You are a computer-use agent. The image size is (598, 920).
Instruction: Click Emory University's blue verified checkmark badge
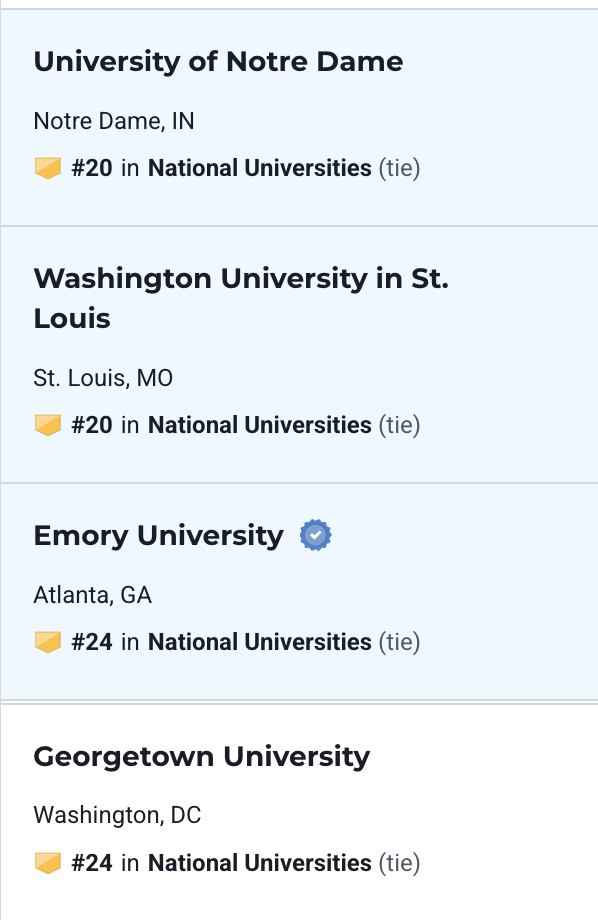(x=316, y=535)
